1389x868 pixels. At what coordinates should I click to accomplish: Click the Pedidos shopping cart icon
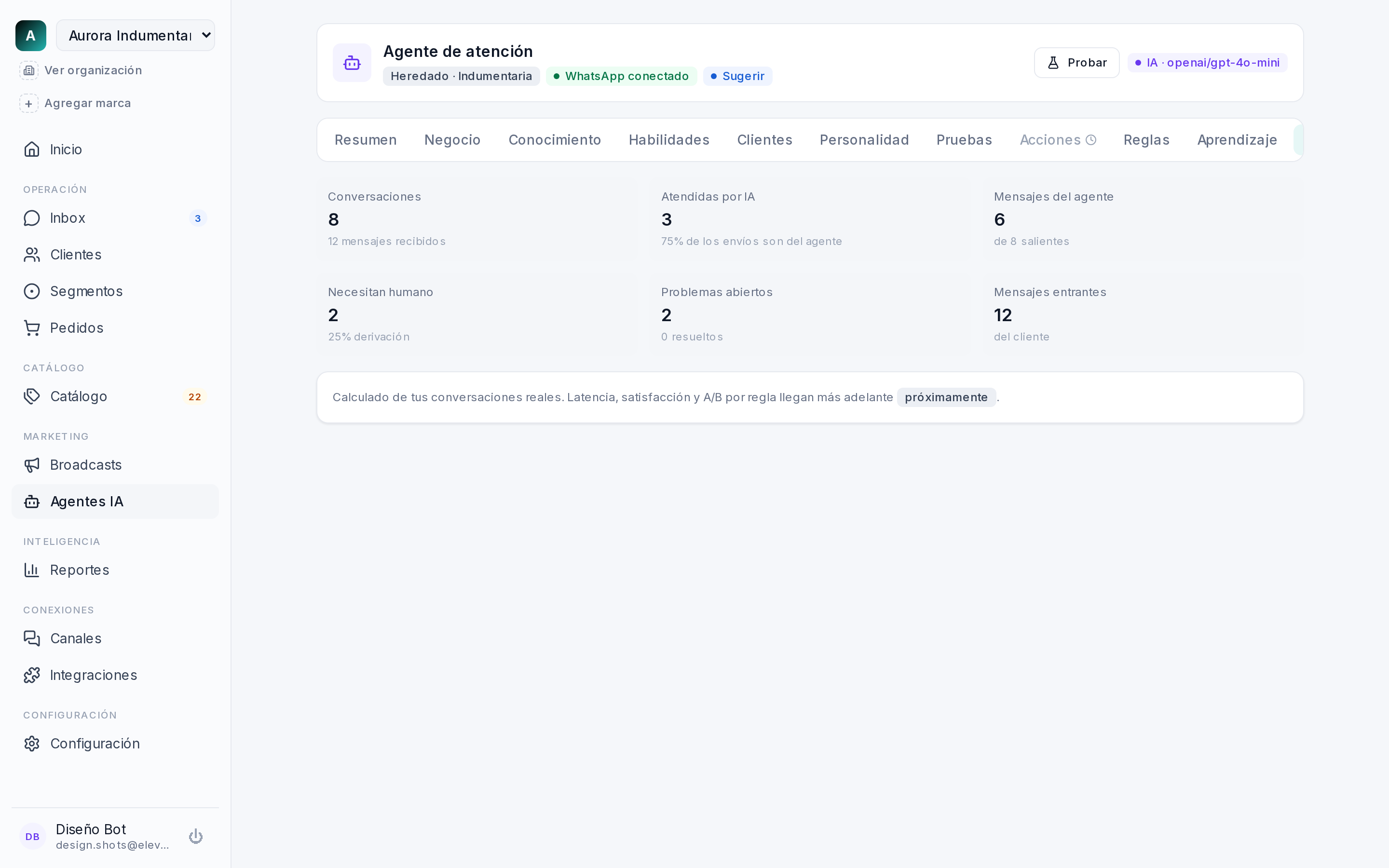point(32,328)
